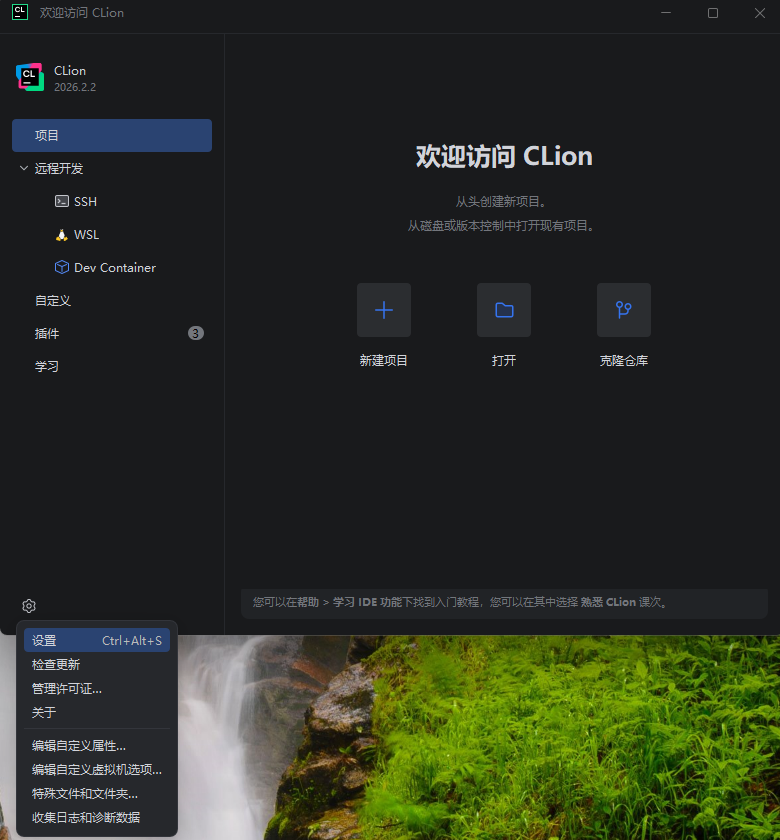Click the branch icon for 克隆仓库
780x840 pixels.
tap(624, 310)
